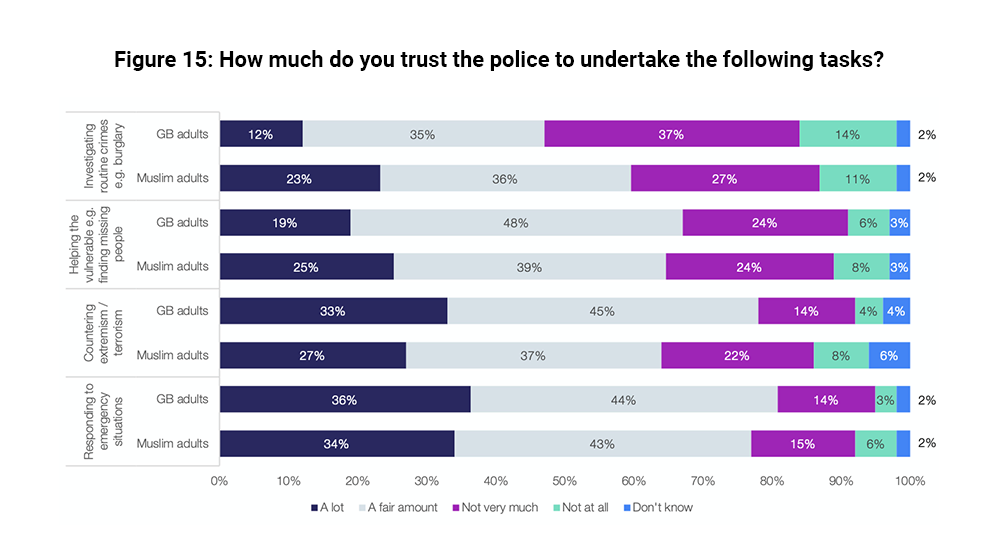Screen dimensions: 999x555
Task: Click the dark navy "A lot" legend swatch
Action: (313, 508)
